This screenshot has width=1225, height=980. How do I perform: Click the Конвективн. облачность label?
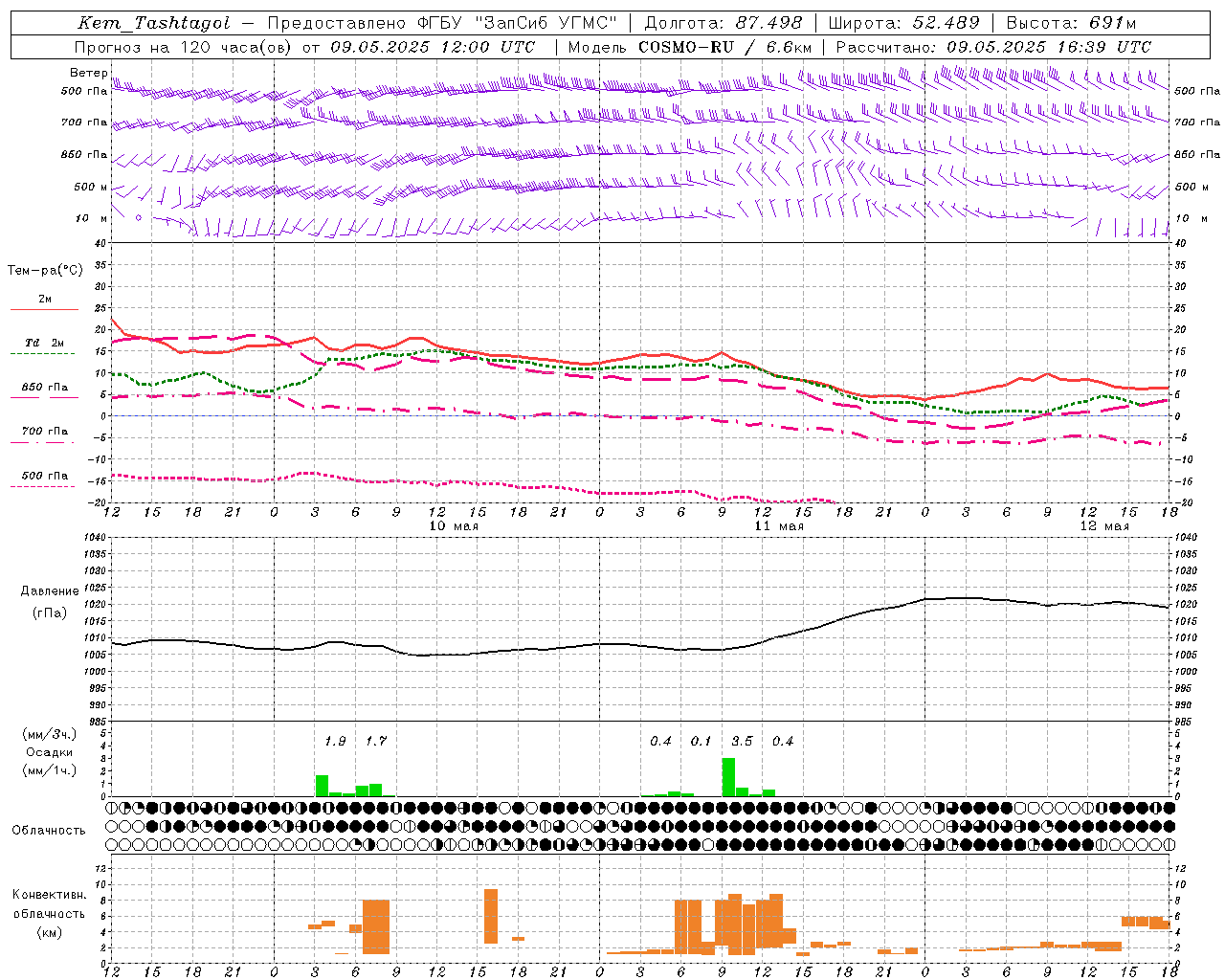coord(49,904)
